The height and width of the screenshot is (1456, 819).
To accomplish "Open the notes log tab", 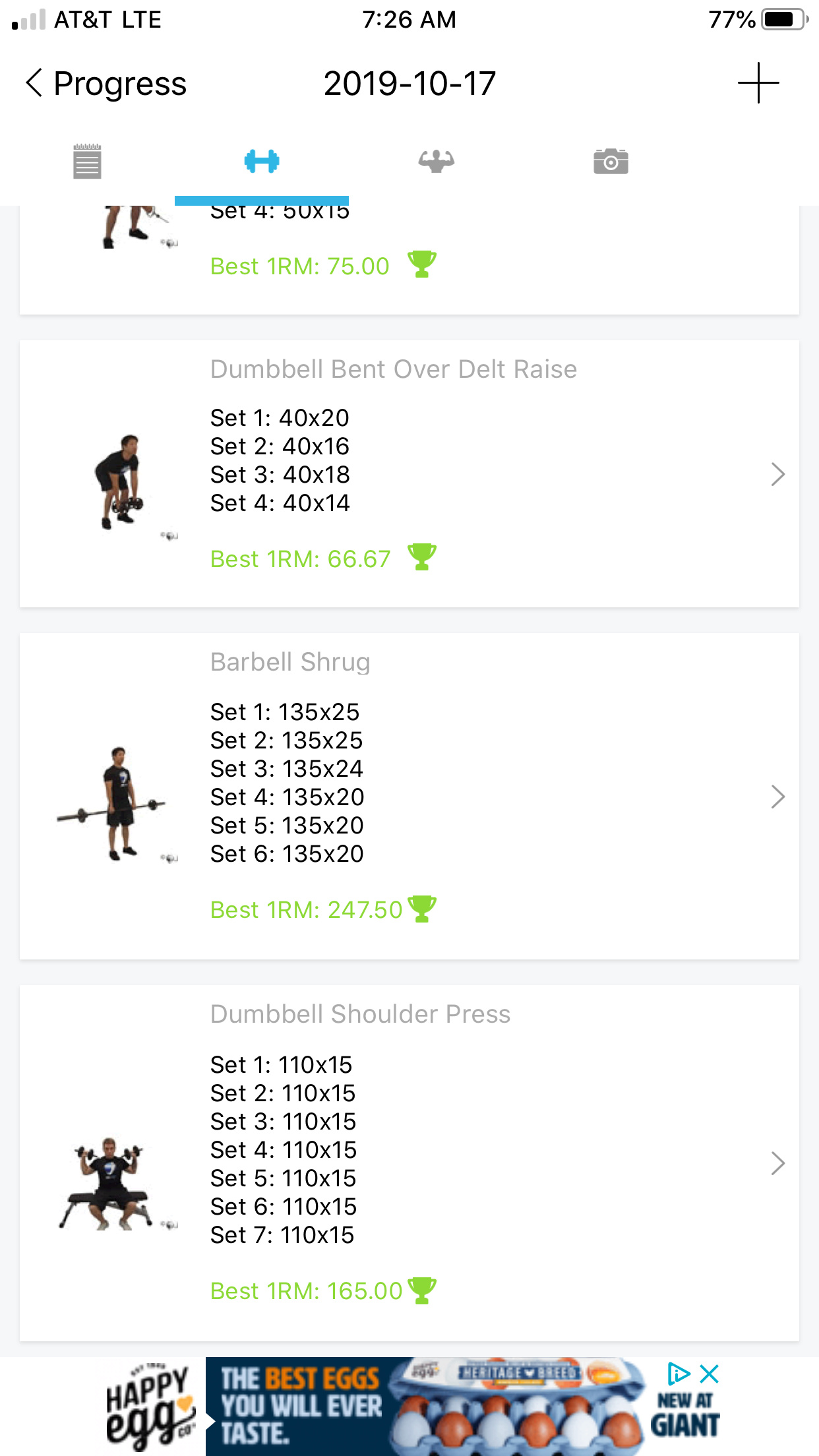I will tap(87, 162).
